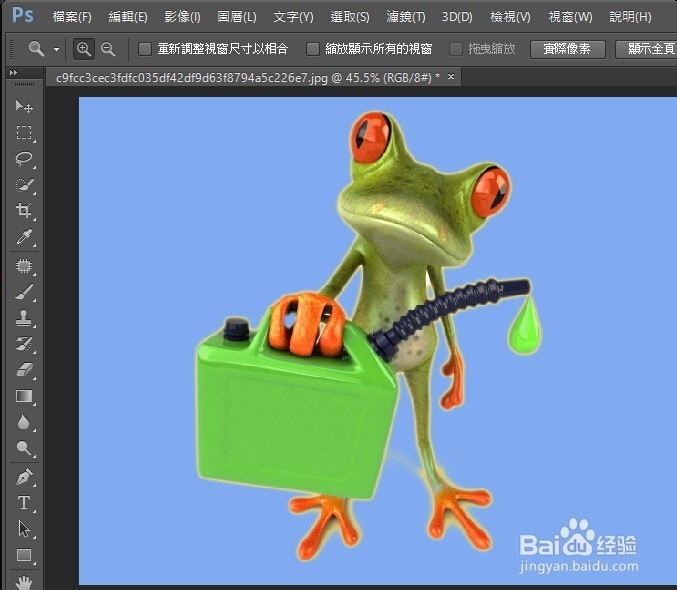Select the Rectangle shape tool

pos(24,555)
